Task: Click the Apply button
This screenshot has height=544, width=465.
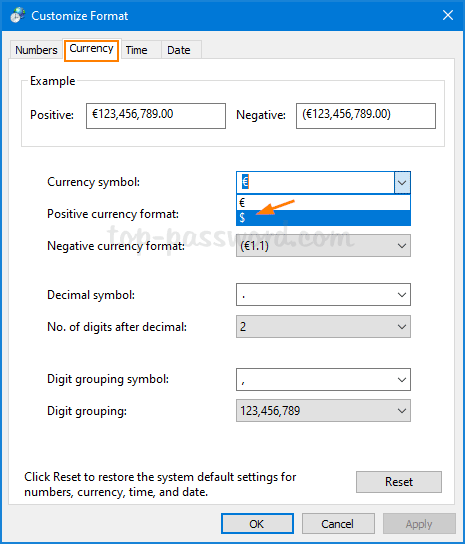Action: click(419, 524)
